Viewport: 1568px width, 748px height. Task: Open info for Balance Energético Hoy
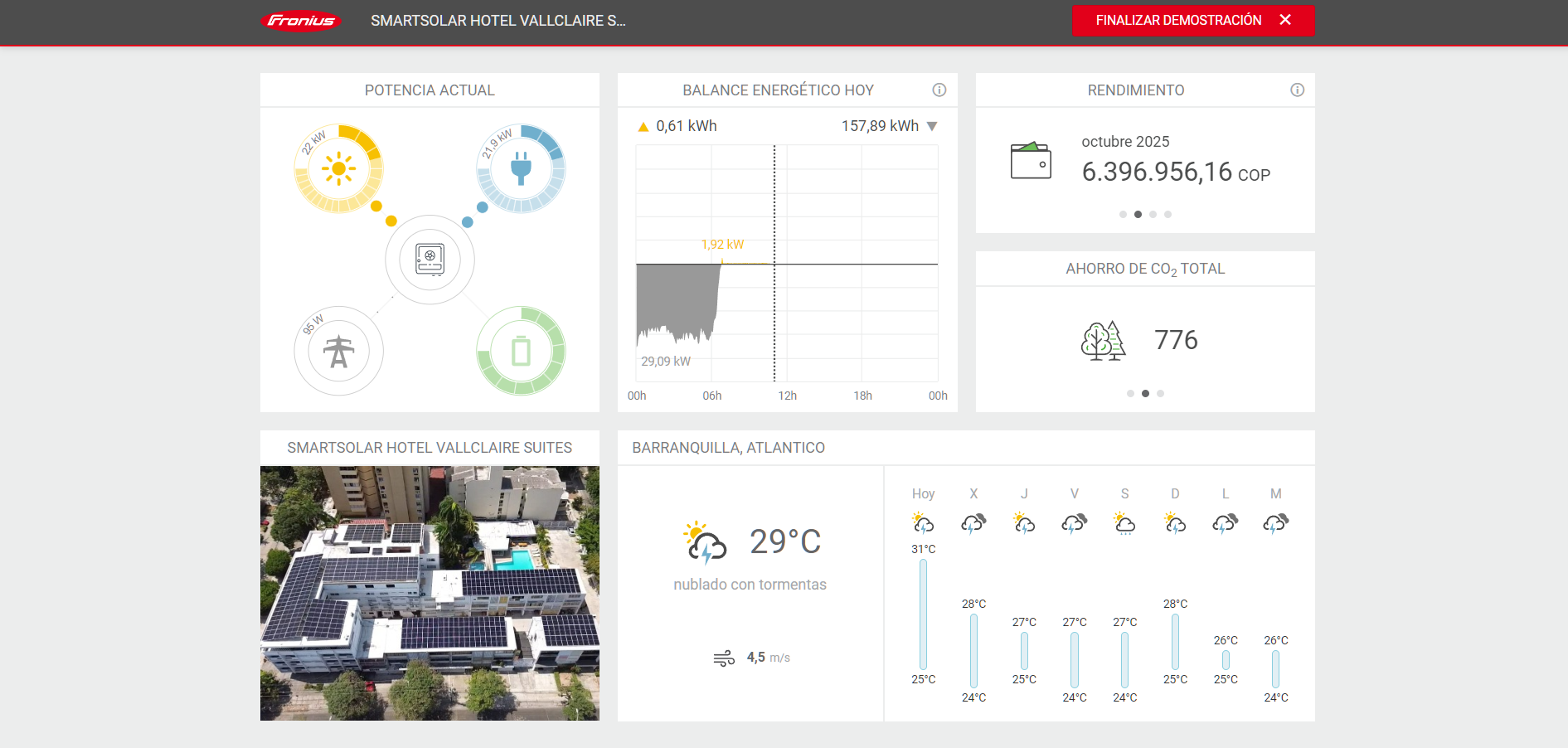click(x=939, y=90)
